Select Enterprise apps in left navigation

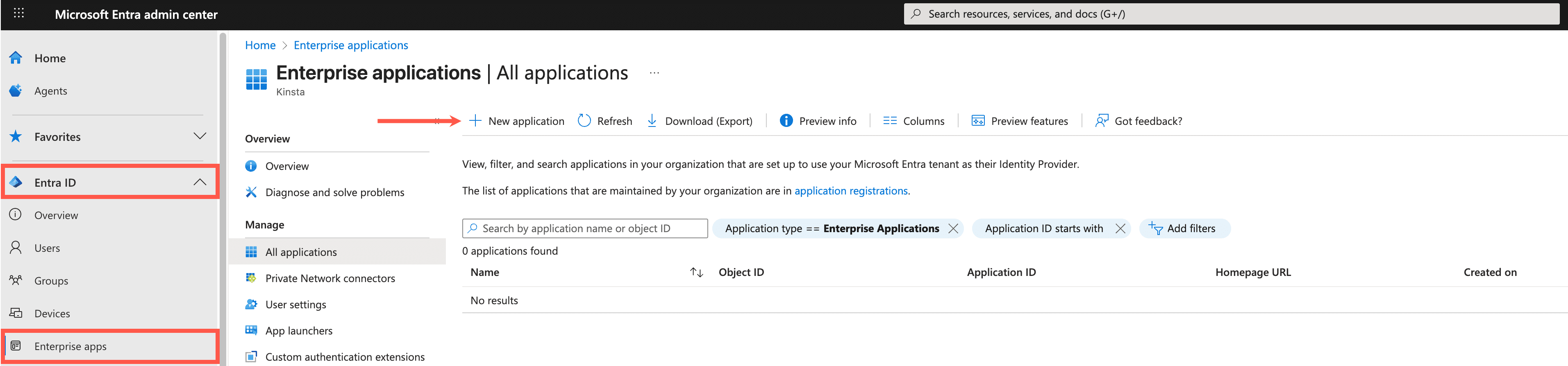pyautogui.click(x=70, y=346)
